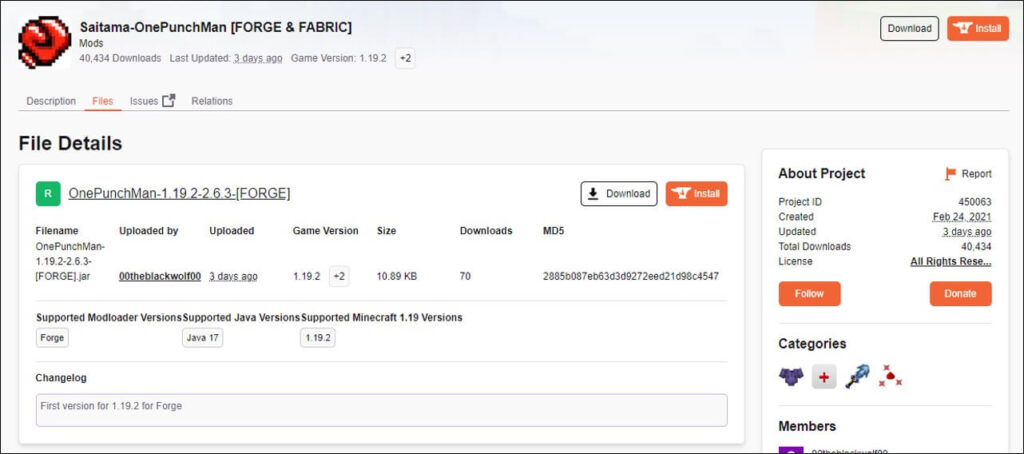Click inside the Changelog text box
The height and width of the screenshot is (454, 1024).
point(381,410)
